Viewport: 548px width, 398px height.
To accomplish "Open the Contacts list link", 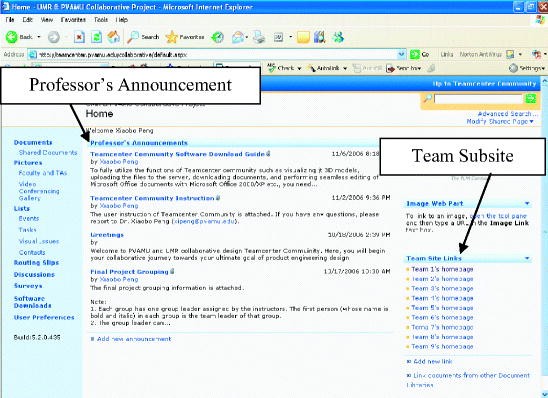I will point(32,252).
